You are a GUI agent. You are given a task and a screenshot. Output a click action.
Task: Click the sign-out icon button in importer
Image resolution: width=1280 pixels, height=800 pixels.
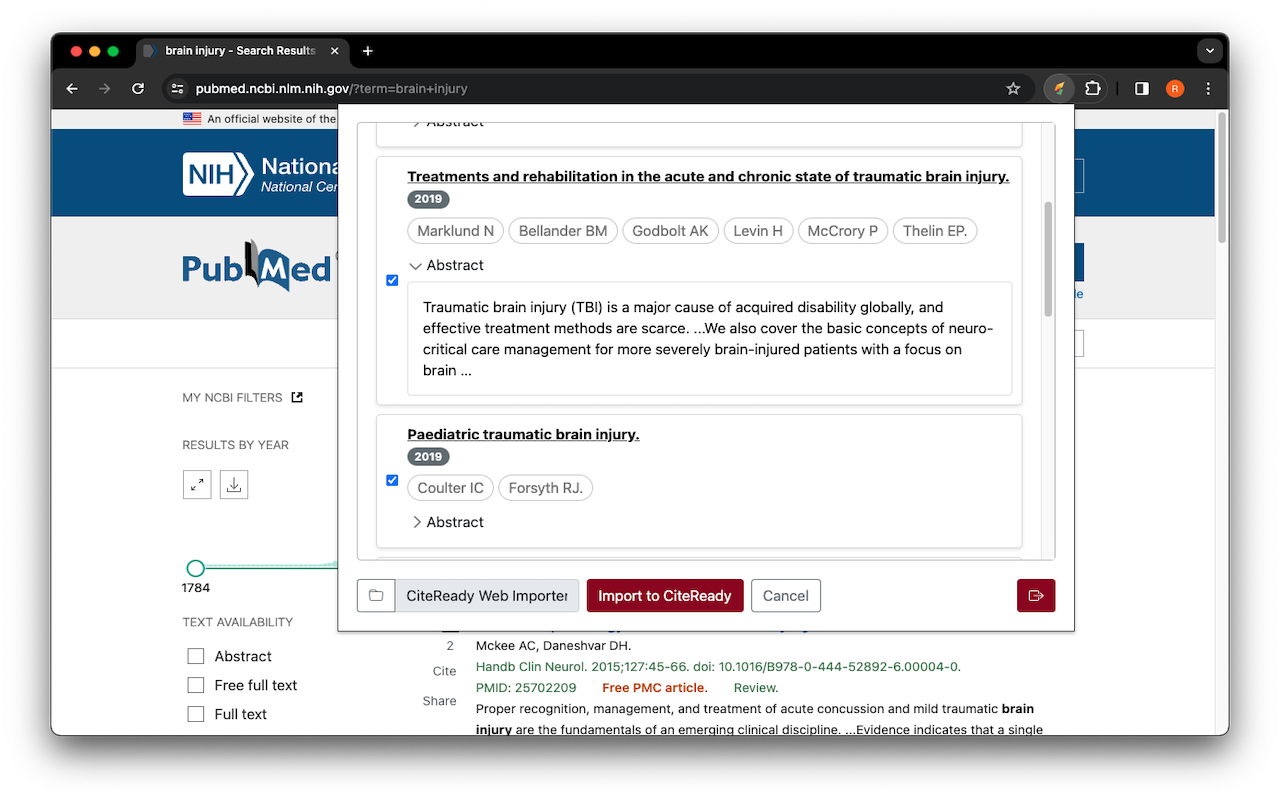click(x=1036, y=596)
